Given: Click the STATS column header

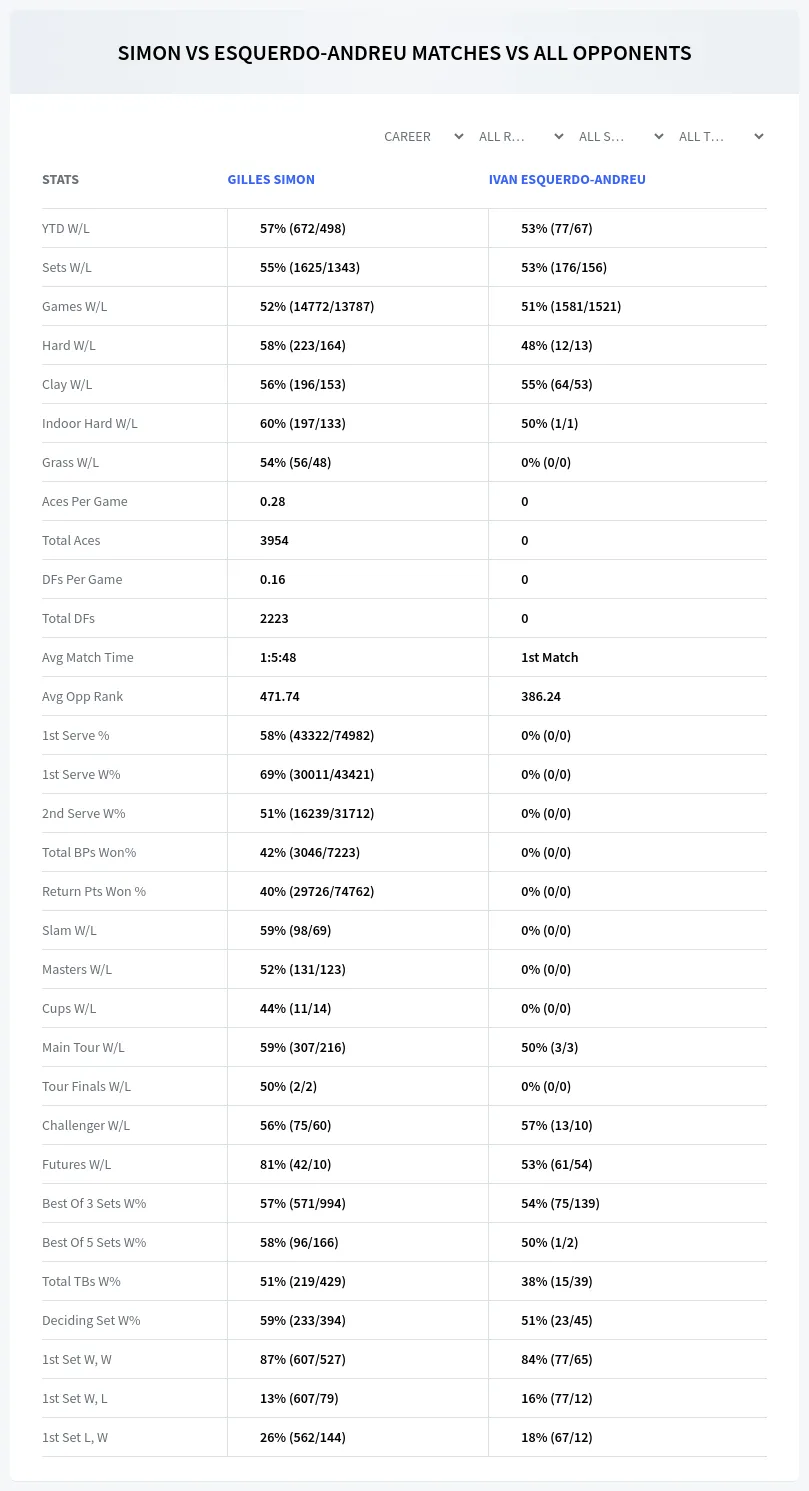Looking at the screenshot, I should click(60, 180).
